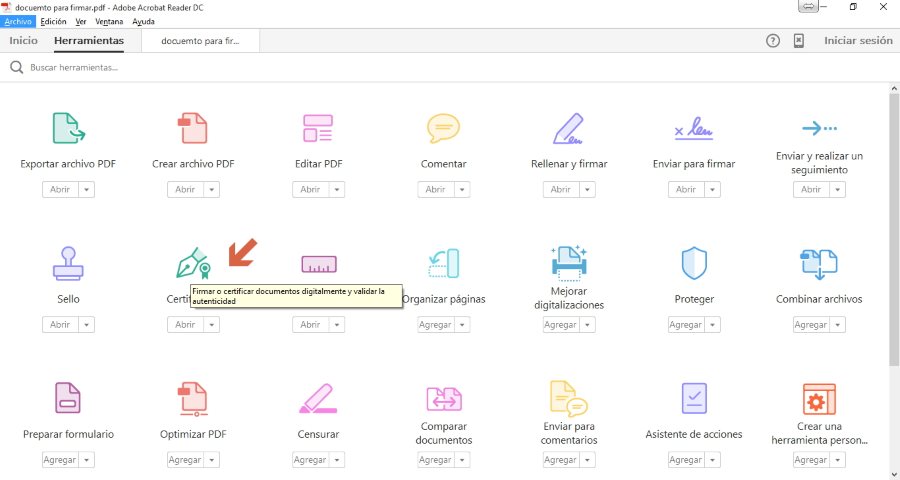This screenshot has width=900, height=480.
Task: Switch to the Inicio tab
Action: click(24, 41)
